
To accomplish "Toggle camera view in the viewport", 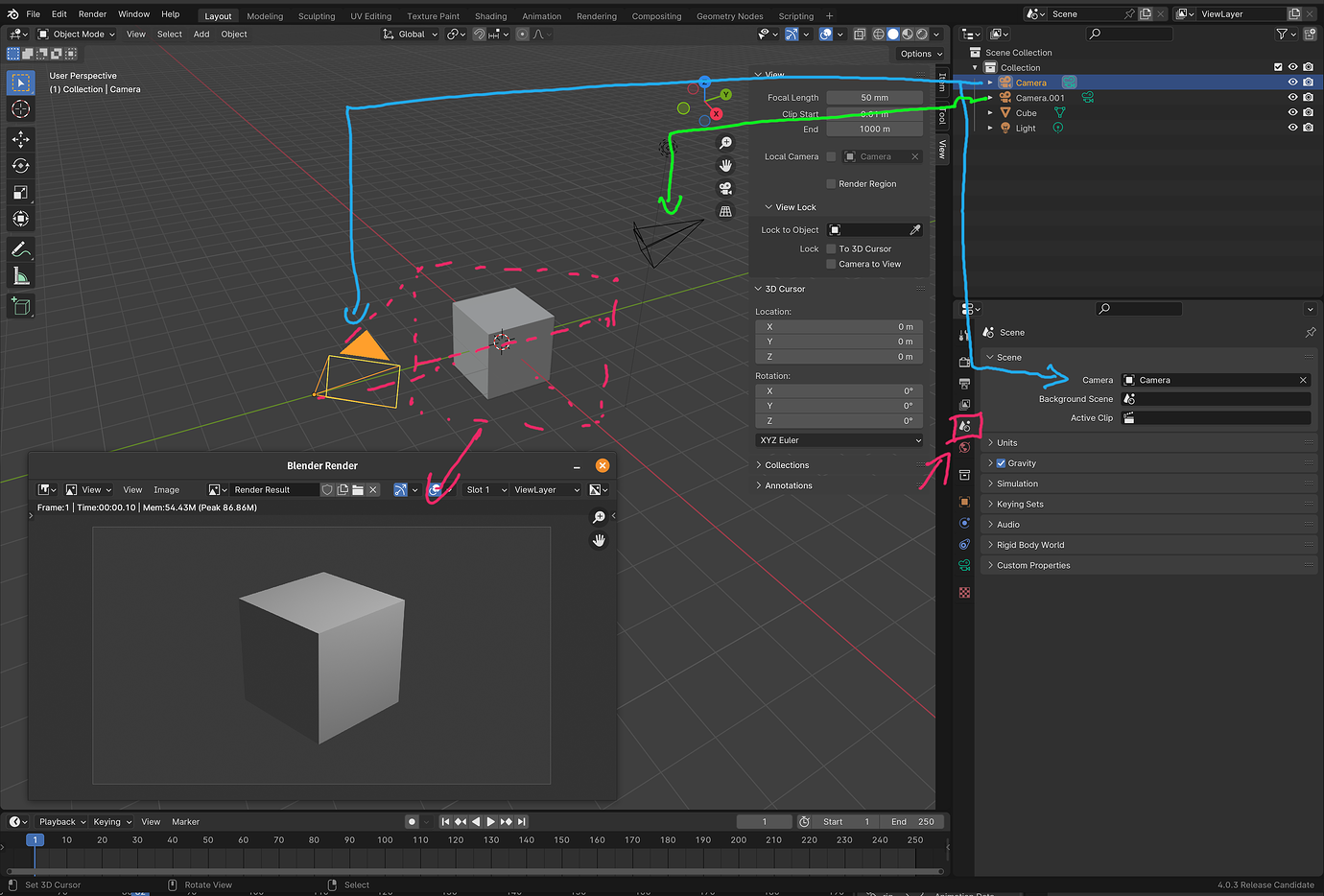I will [725, 188].
